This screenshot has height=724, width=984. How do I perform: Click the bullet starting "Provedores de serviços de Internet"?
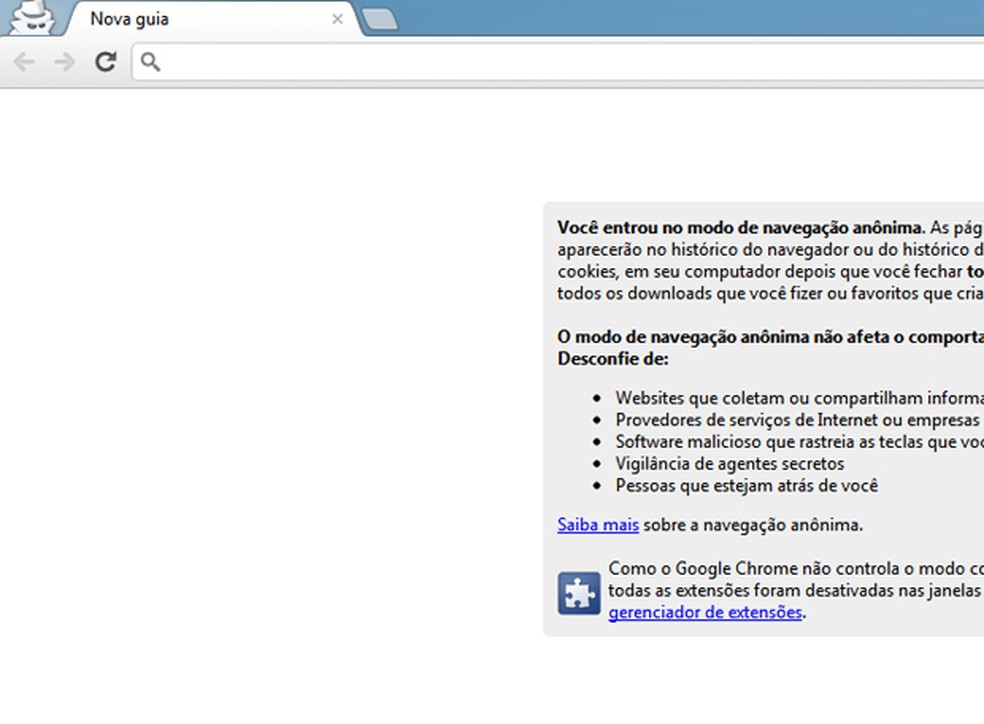800,420
